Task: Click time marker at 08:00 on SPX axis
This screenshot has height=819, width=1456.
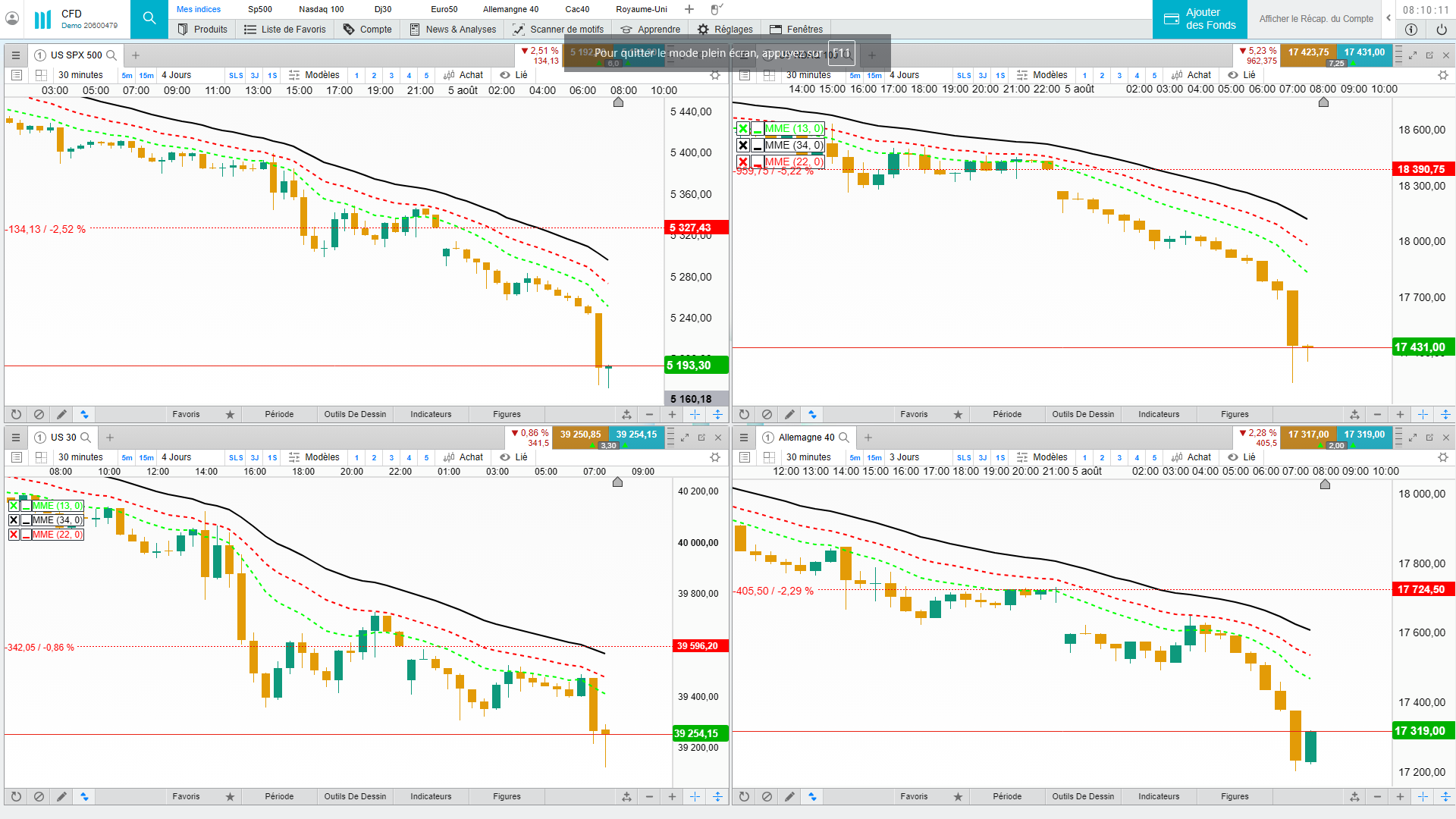Action: (618, 102)
